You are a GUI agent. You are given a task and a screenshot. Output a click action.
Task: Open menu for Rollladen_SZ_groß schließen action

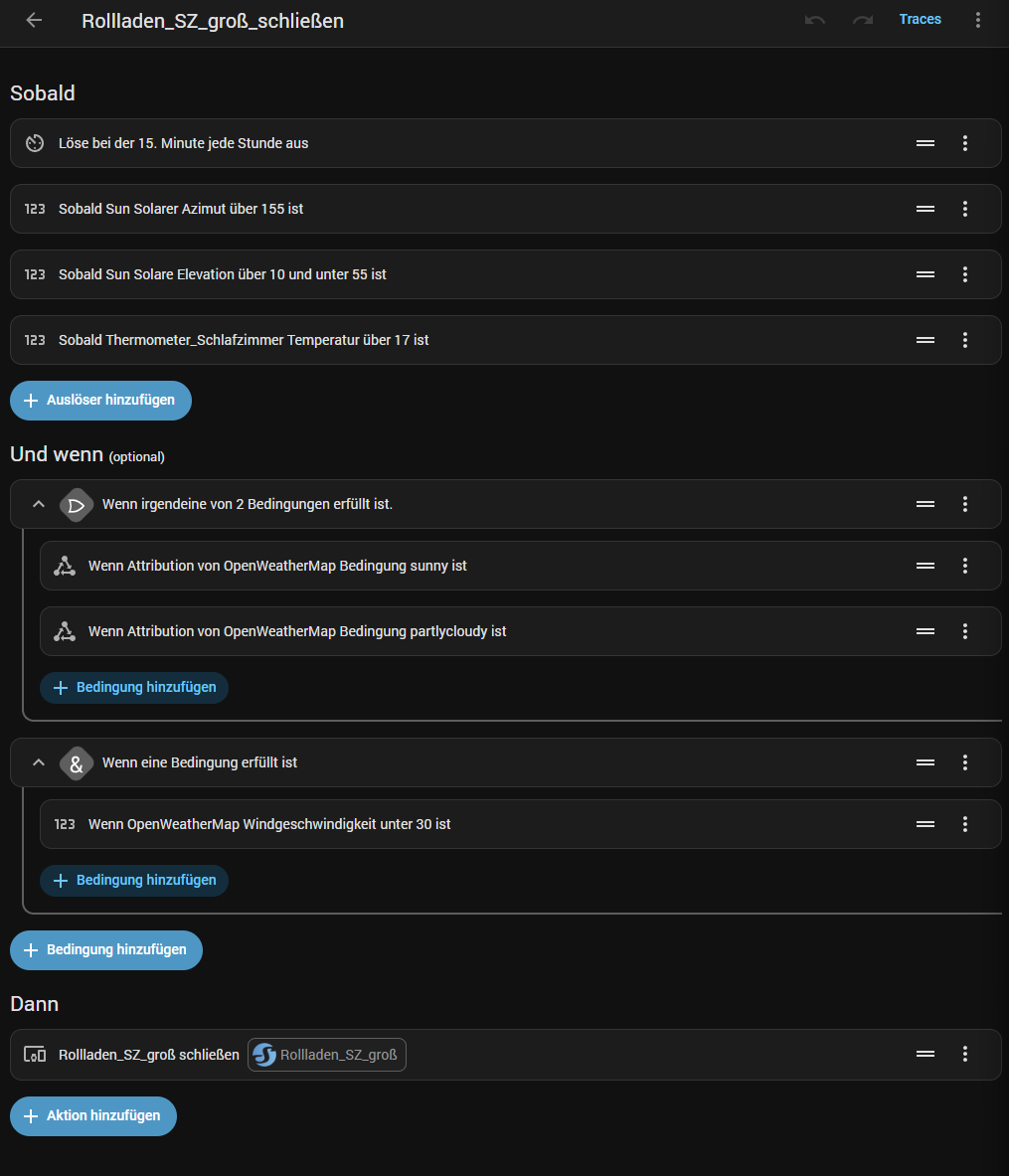pyautogui.click(x=964, y=1054)
